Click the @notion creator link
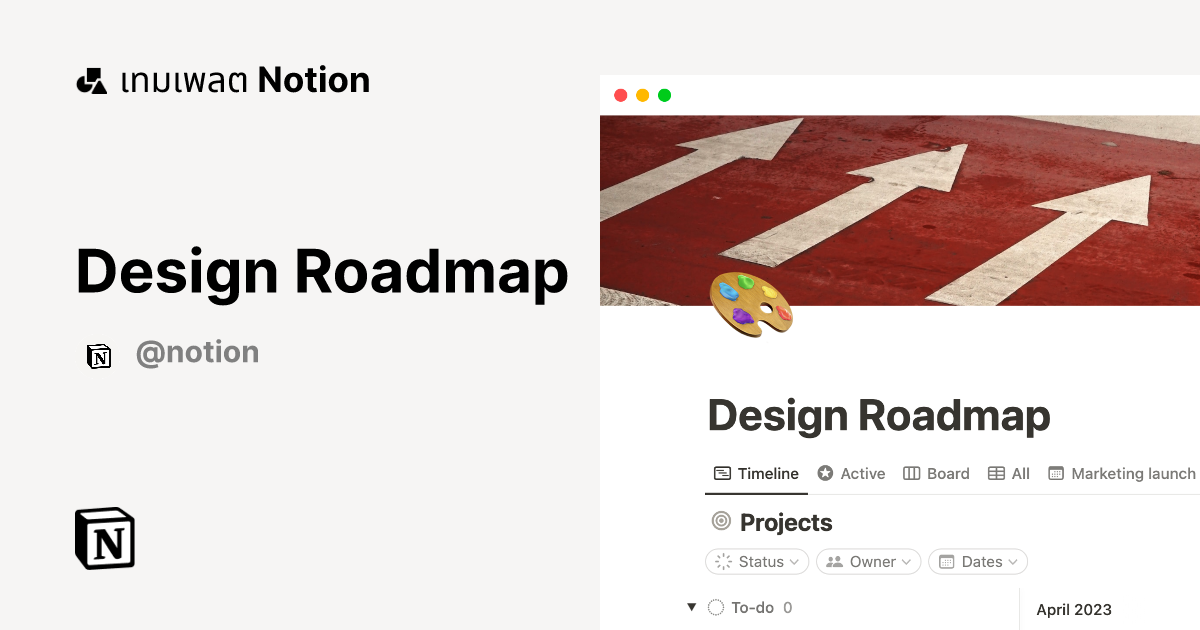1200x630 pixels. click(x=197, y=353)
